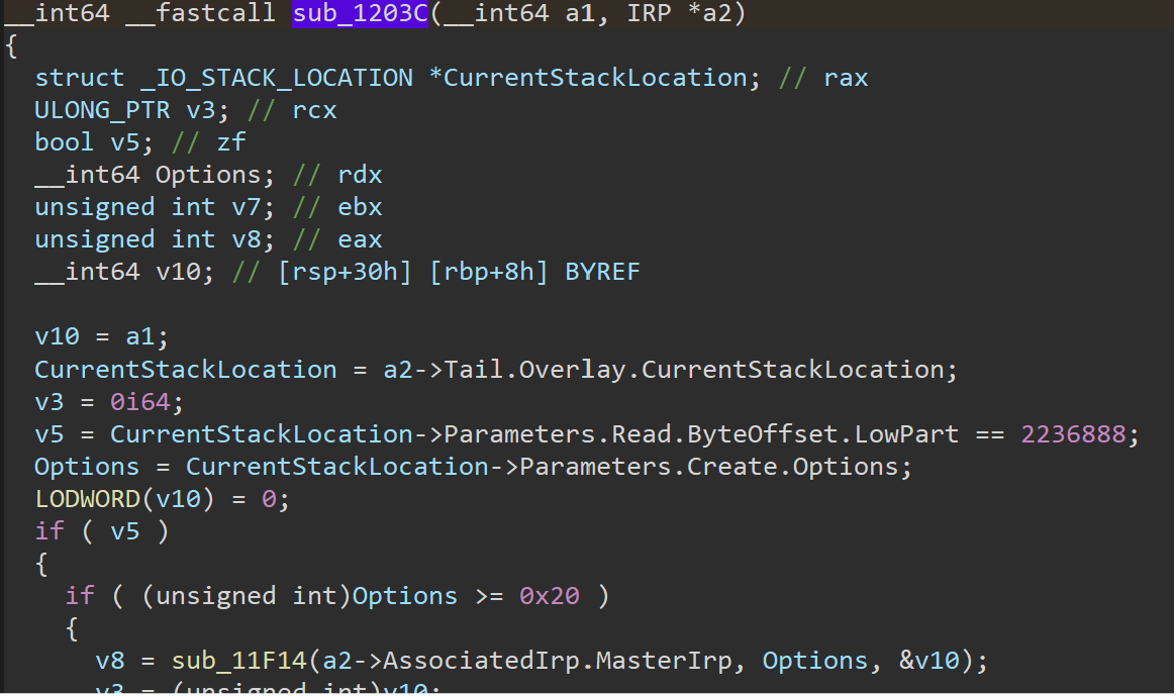Click variable v5 in the if condition
1176x696 pixels.
(x=125, y=531)
